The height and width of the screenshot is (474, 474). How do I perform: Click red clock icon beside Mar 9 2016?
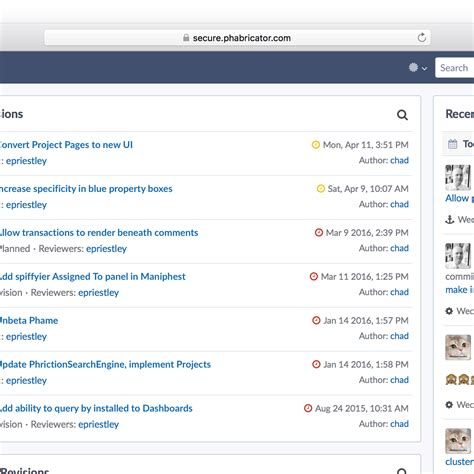(319, 232)
